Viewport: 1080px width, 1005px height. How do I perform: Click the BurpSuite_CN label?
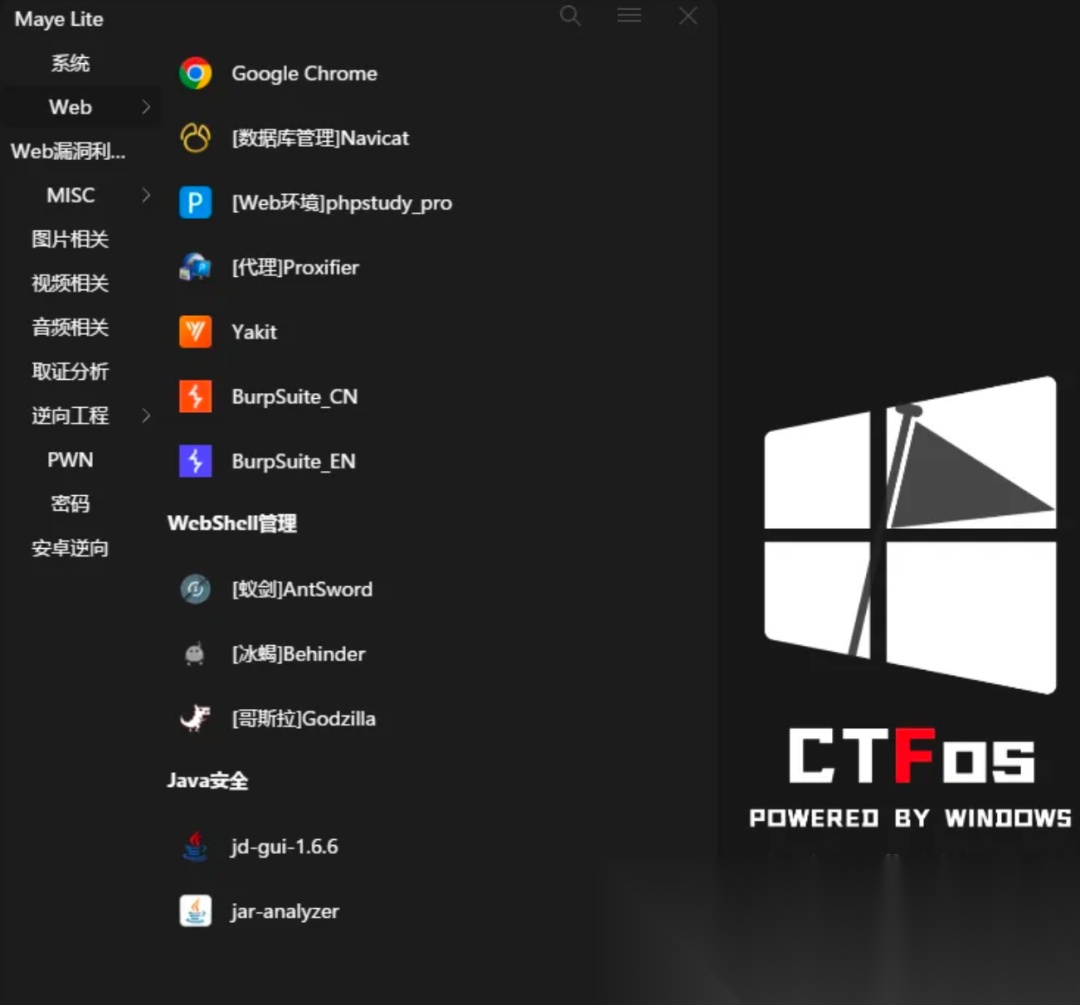[295, 397]
